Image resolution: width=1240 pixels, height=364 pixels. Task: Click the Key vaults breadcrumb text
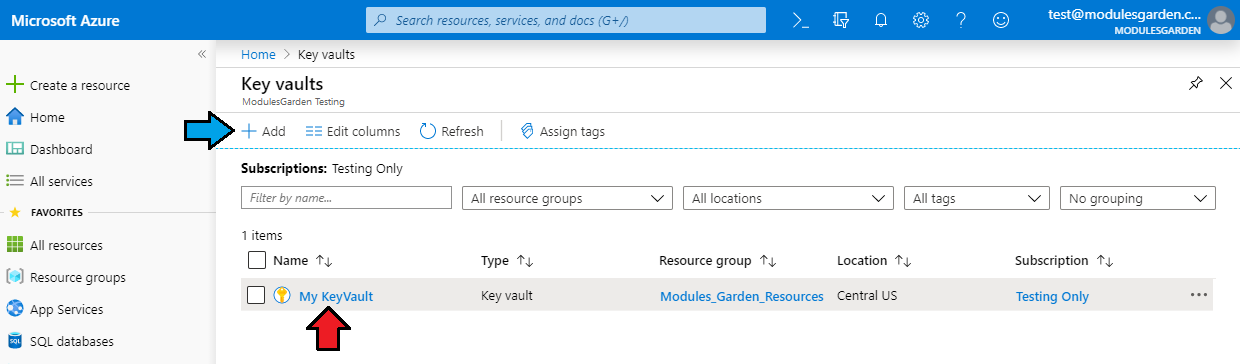326,54
